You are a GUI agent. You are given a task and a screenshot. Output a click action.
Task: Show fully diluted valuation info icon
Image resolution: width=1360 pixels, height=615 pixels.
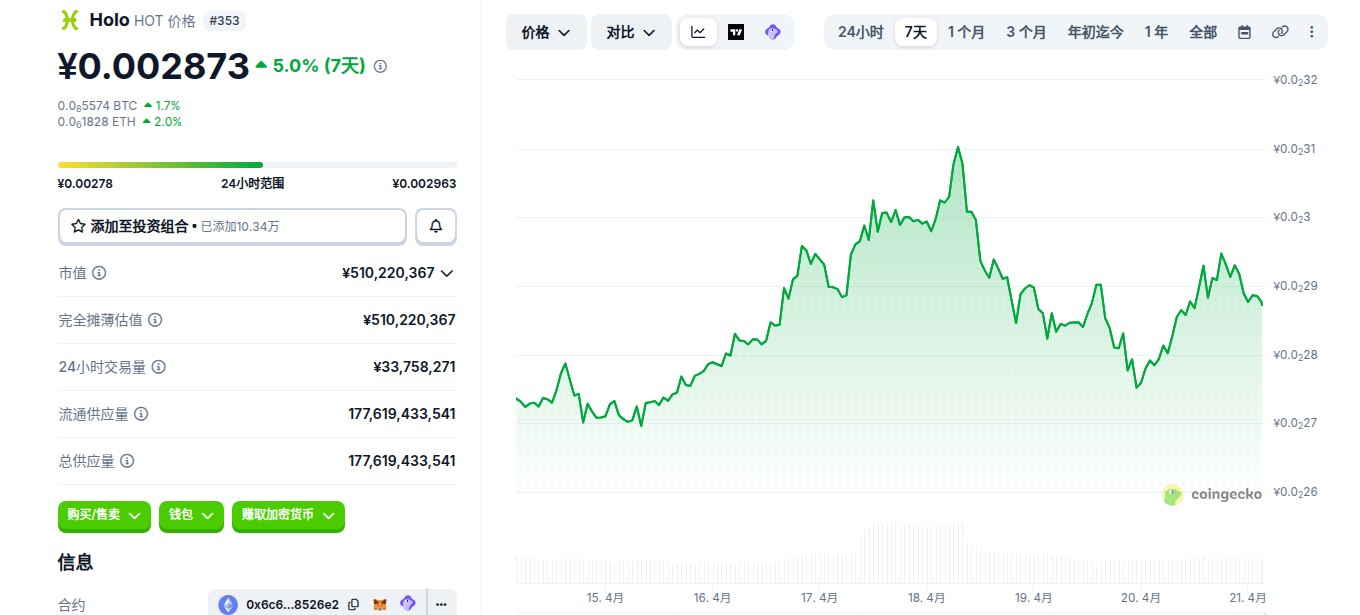tap(155, 320)
